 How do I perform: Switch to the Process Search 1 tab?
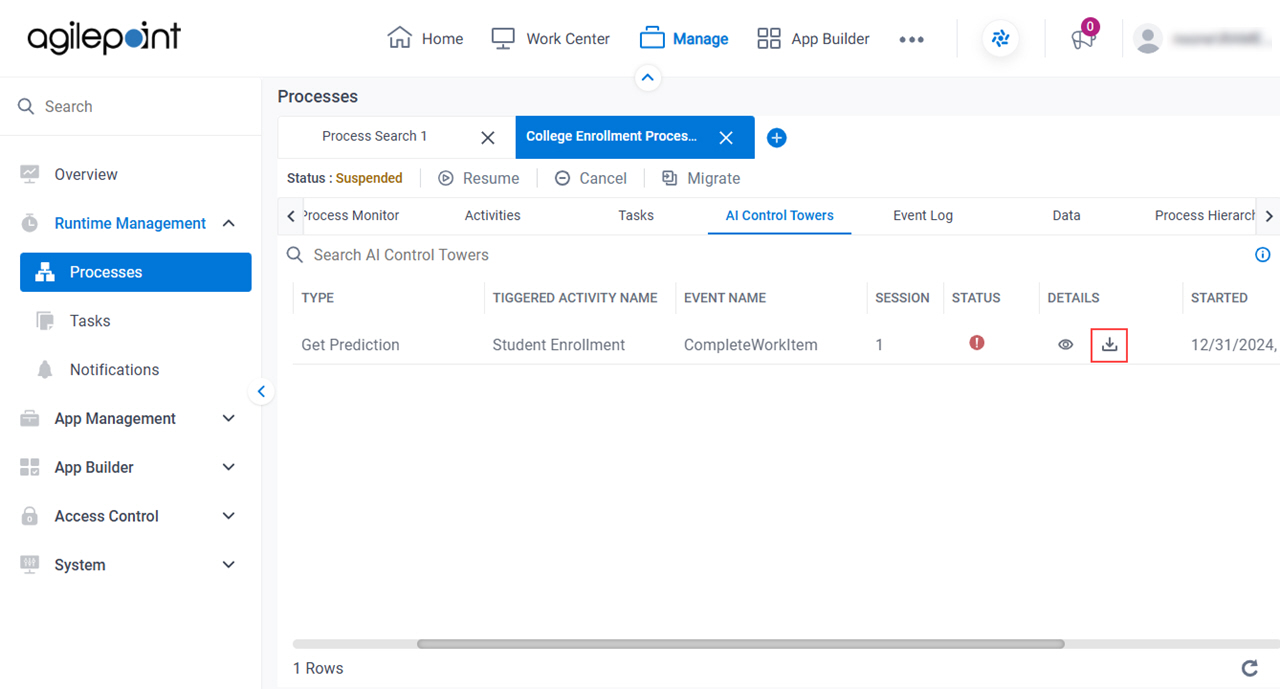[375, 136]
